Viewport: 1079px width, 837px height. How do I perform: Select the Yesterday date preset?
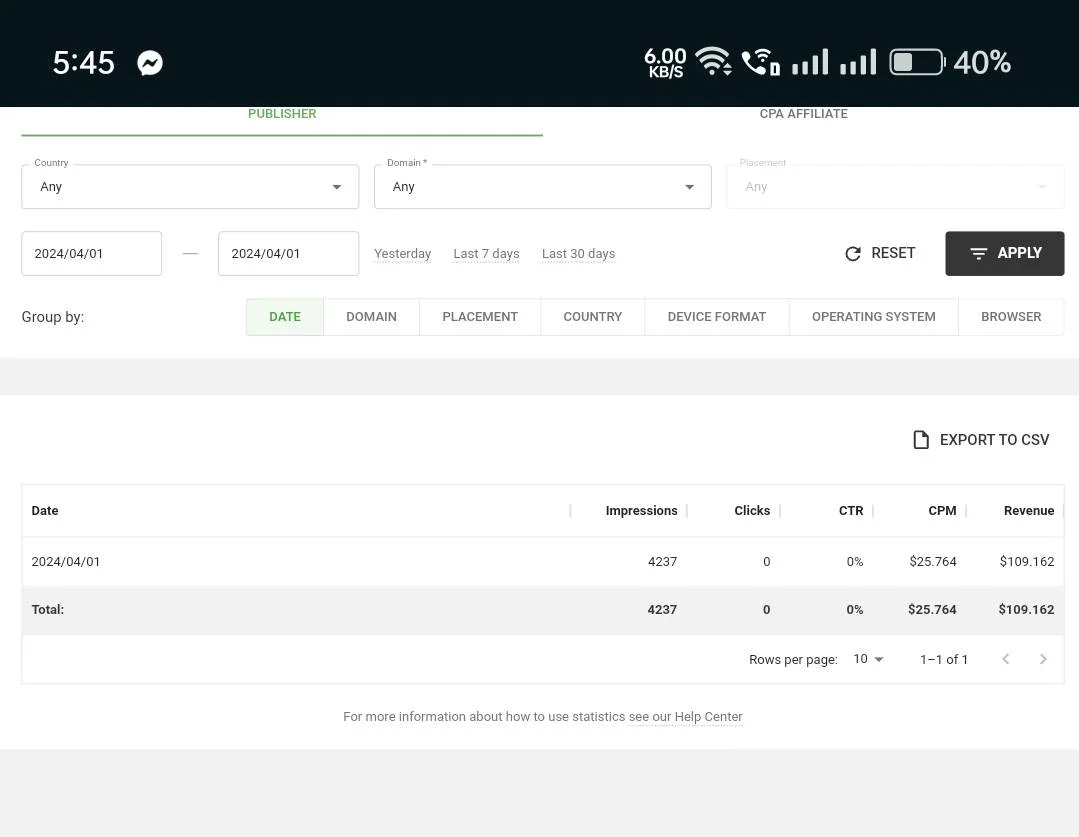click(403, 254)
